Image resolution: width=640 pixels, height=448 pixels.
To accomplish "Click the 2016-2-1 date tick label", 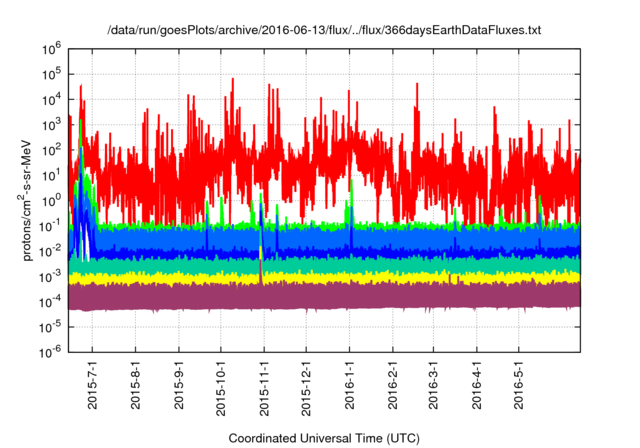I will (x=393, y=384).
